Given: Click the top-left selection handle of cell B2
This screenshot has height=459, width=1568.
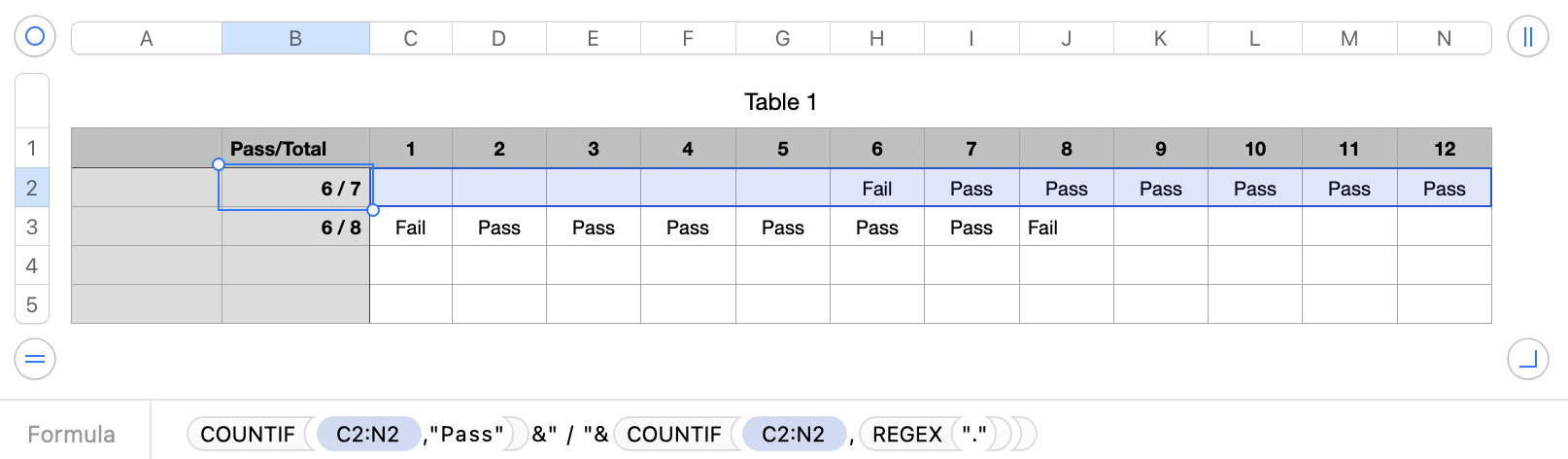Looking at the screenshot, I should tap(219, 165).
